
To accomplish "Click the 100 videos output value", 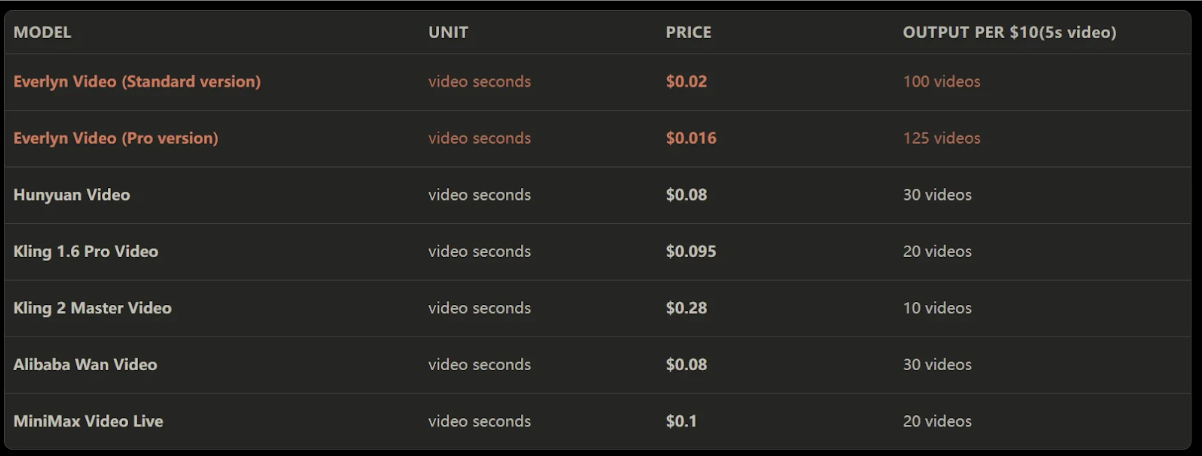I will (x=942, y=82).
